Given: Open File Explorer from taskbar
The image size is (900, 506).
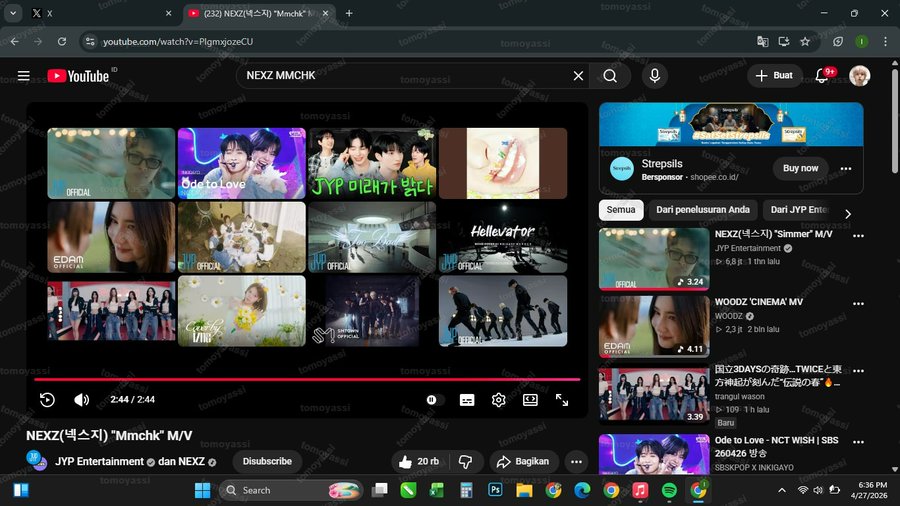Looking at the screenshot, I should (524, 491).
